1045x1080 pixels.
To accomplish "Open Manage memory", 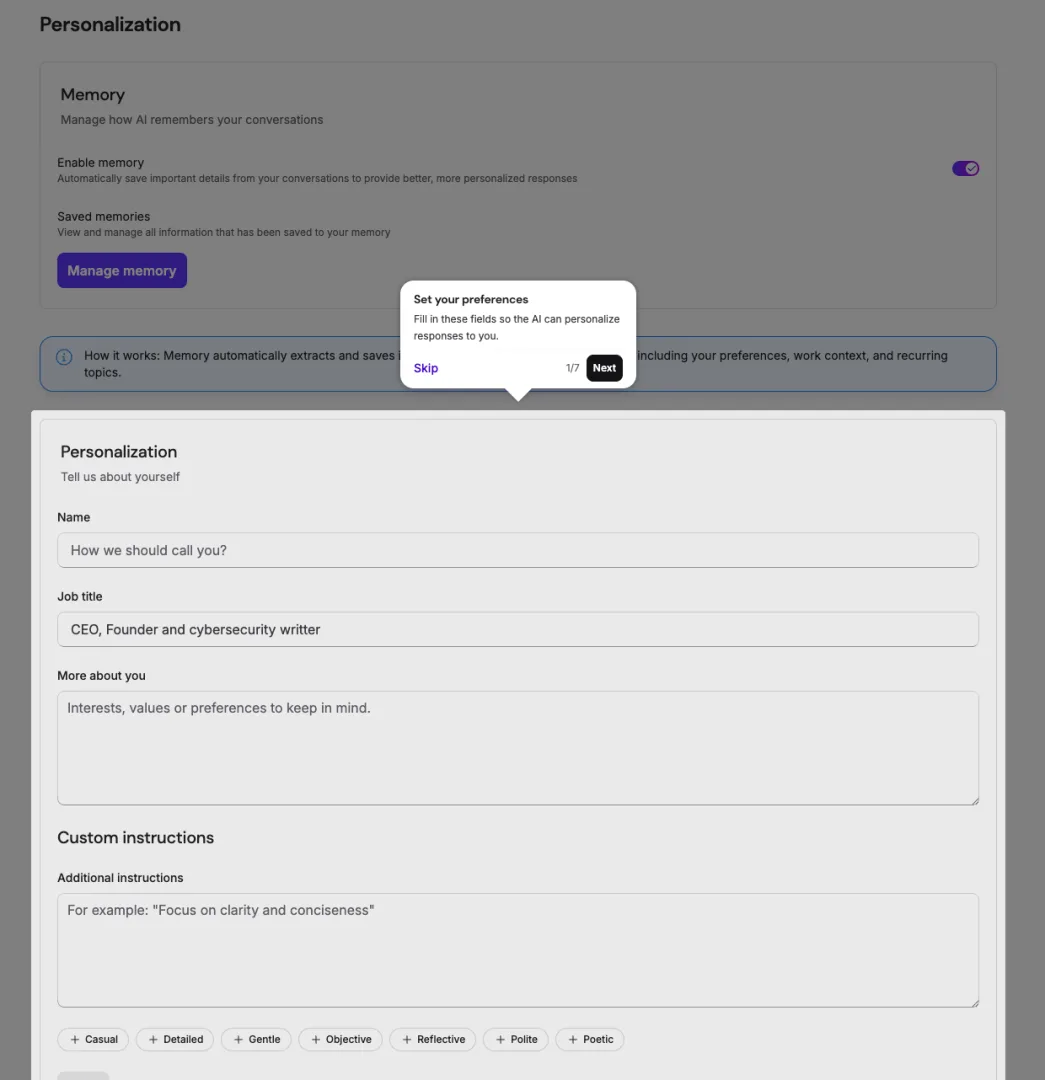I will click(x=121, y=270).
